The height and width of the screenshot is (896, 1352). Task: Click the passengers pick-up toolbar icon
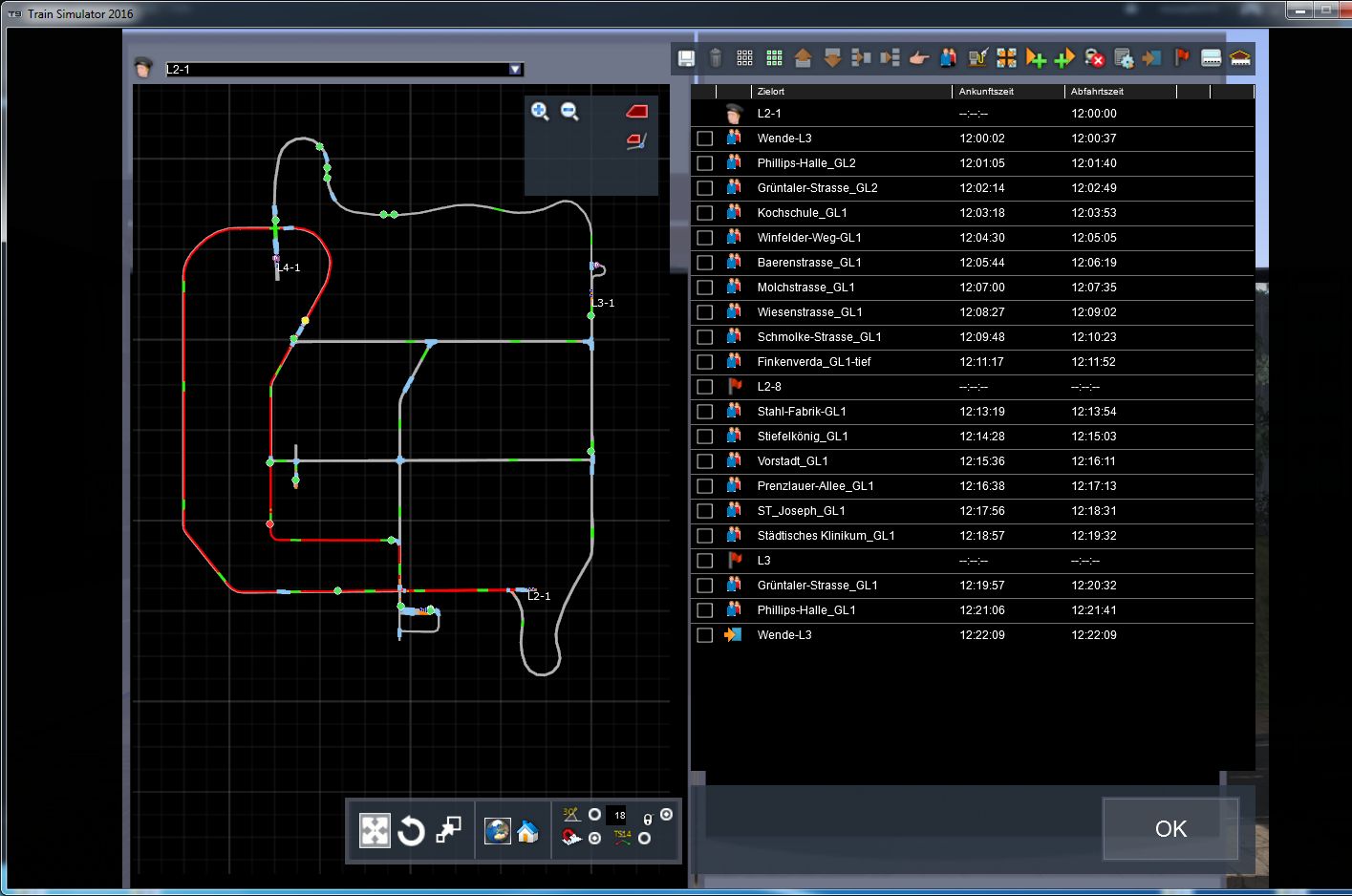(x=948, y=58)
